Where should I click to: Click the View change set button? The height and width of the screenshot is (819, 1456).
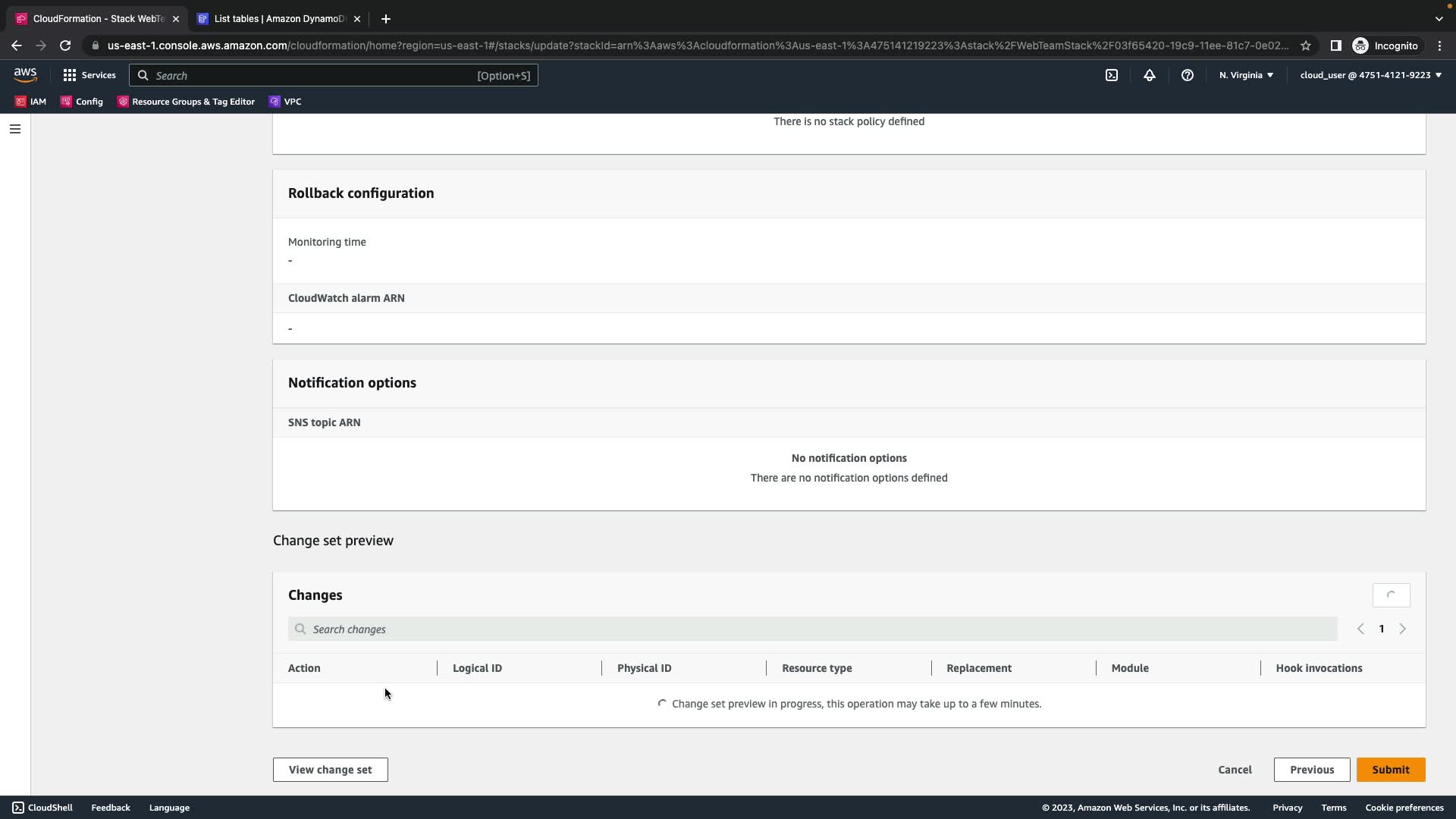[330, 770]
